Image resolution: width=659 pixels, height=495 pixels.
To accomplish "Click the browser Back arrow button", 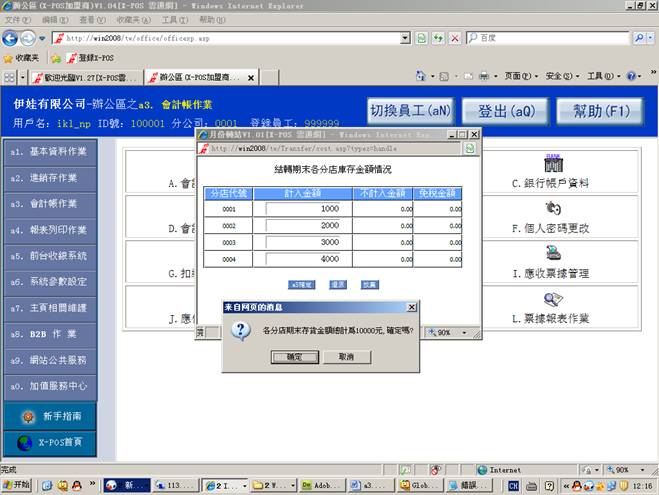I will click(11, 38).
